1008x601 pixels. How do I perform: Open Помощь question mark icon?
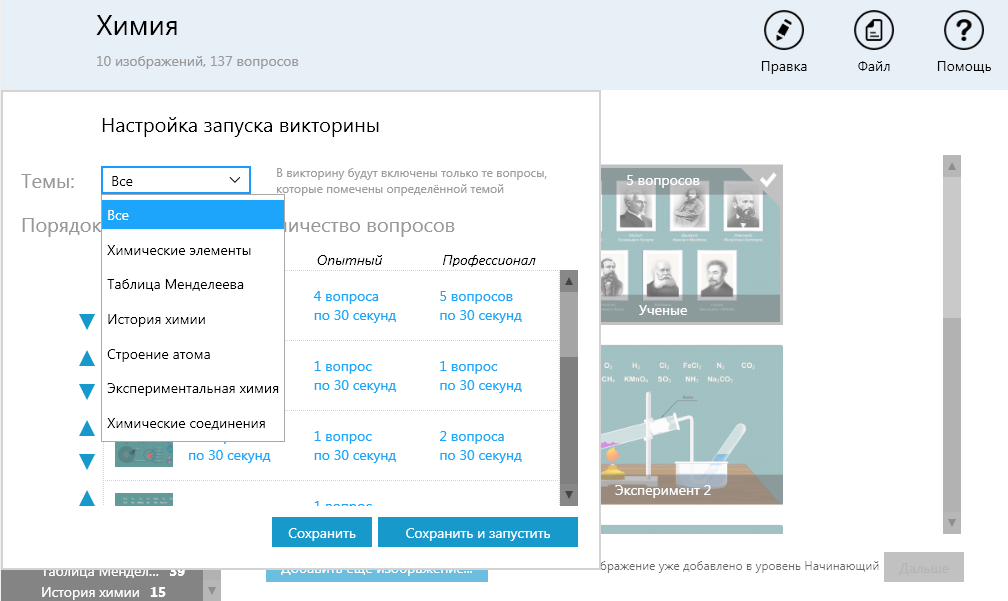[963, 31]
